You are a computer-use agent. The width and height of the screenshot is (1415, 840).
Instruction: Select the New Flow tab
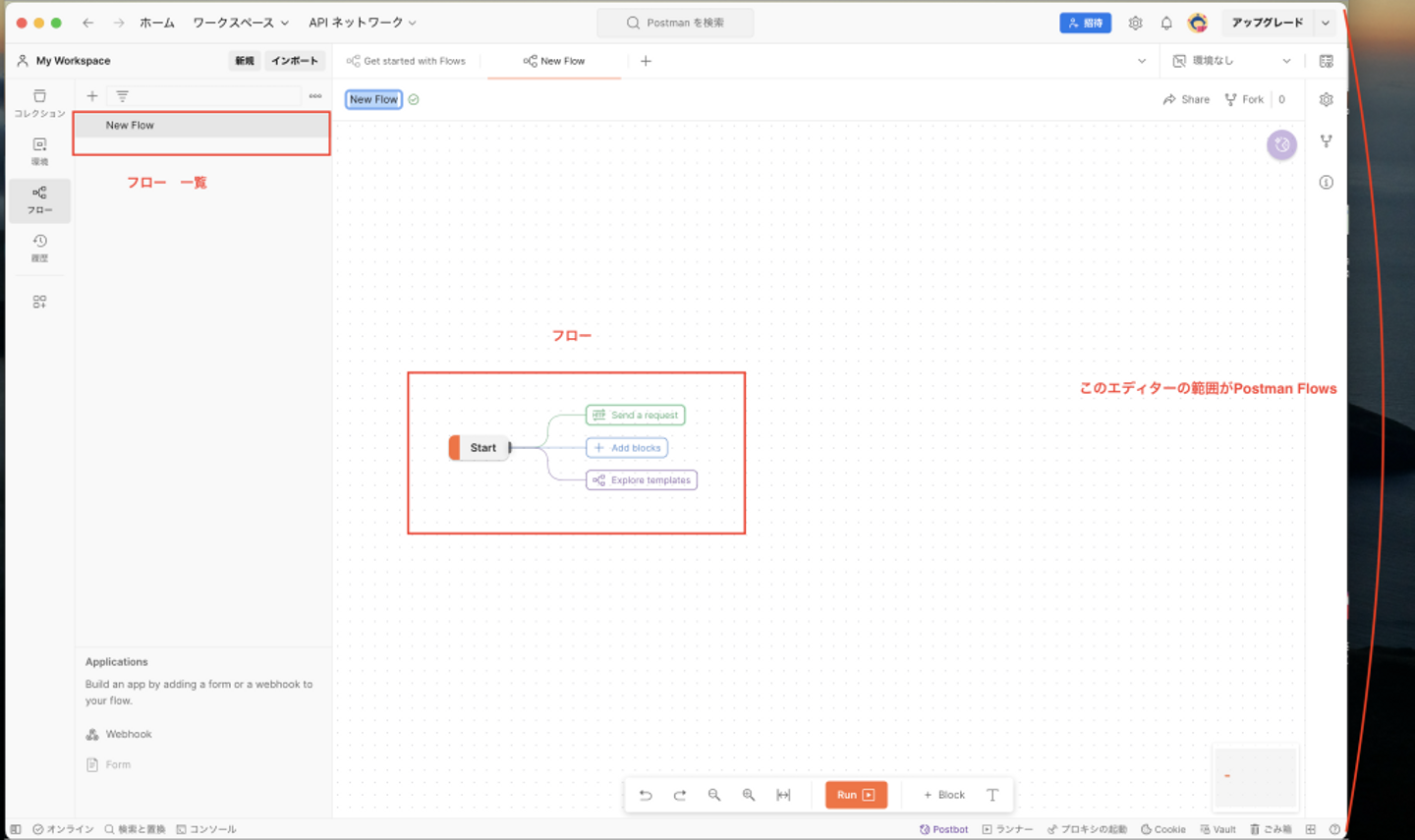coord(554,61)
